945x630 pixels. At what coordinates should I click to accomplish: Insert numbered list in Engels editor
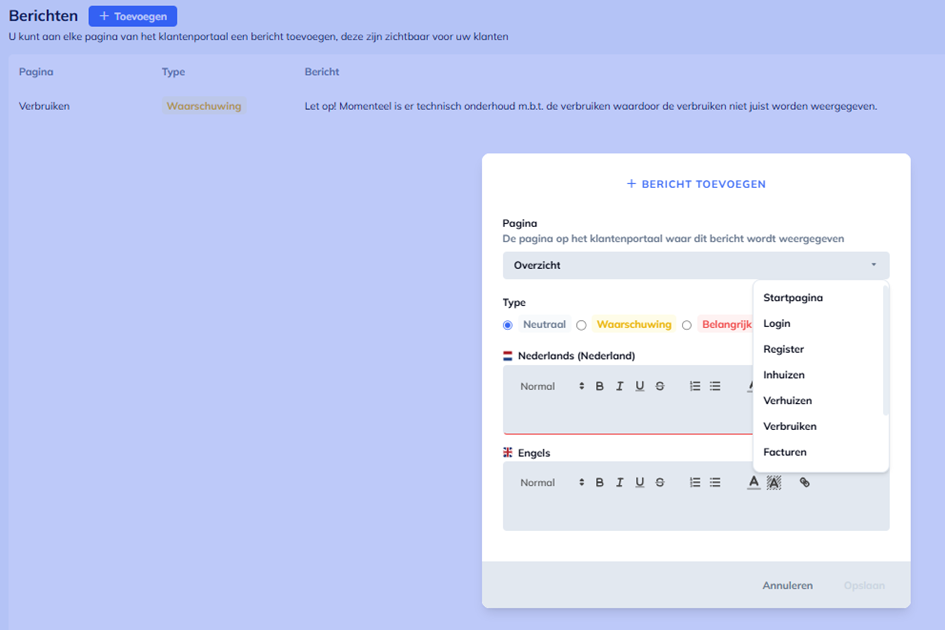pos(695,482)
